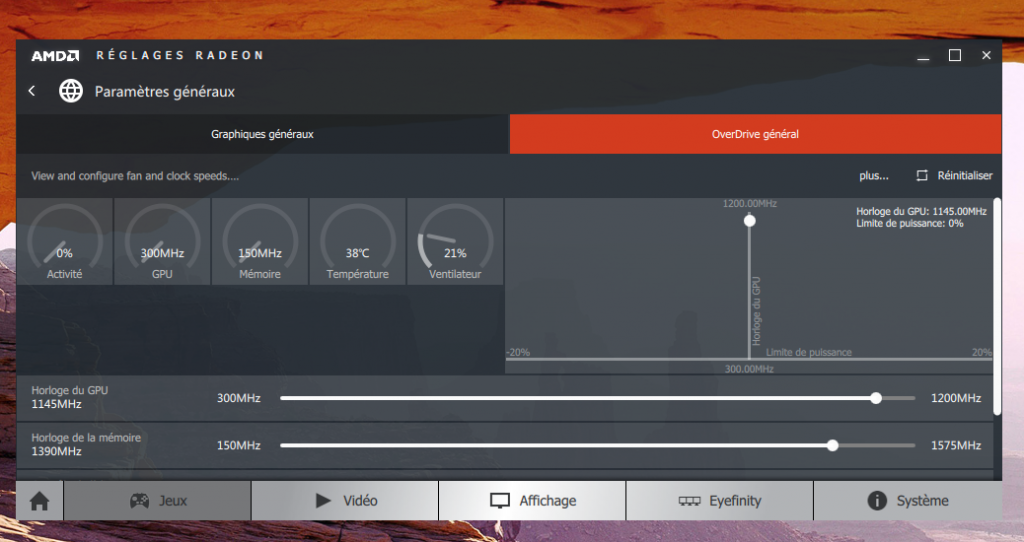Screen dimensions: 1024x542
Task: Open the Jeux section
Action: (x=157, y=501)
